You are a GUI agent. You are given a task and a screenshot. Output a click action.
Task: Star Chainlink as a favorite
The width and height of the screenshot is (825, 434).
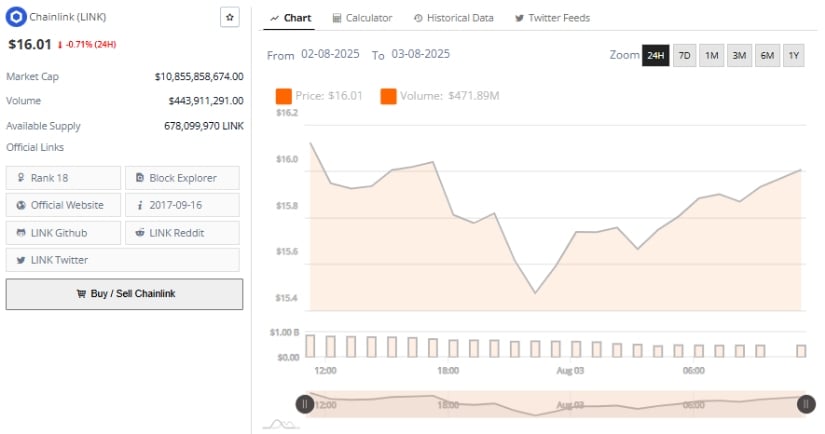click(229, 17)
